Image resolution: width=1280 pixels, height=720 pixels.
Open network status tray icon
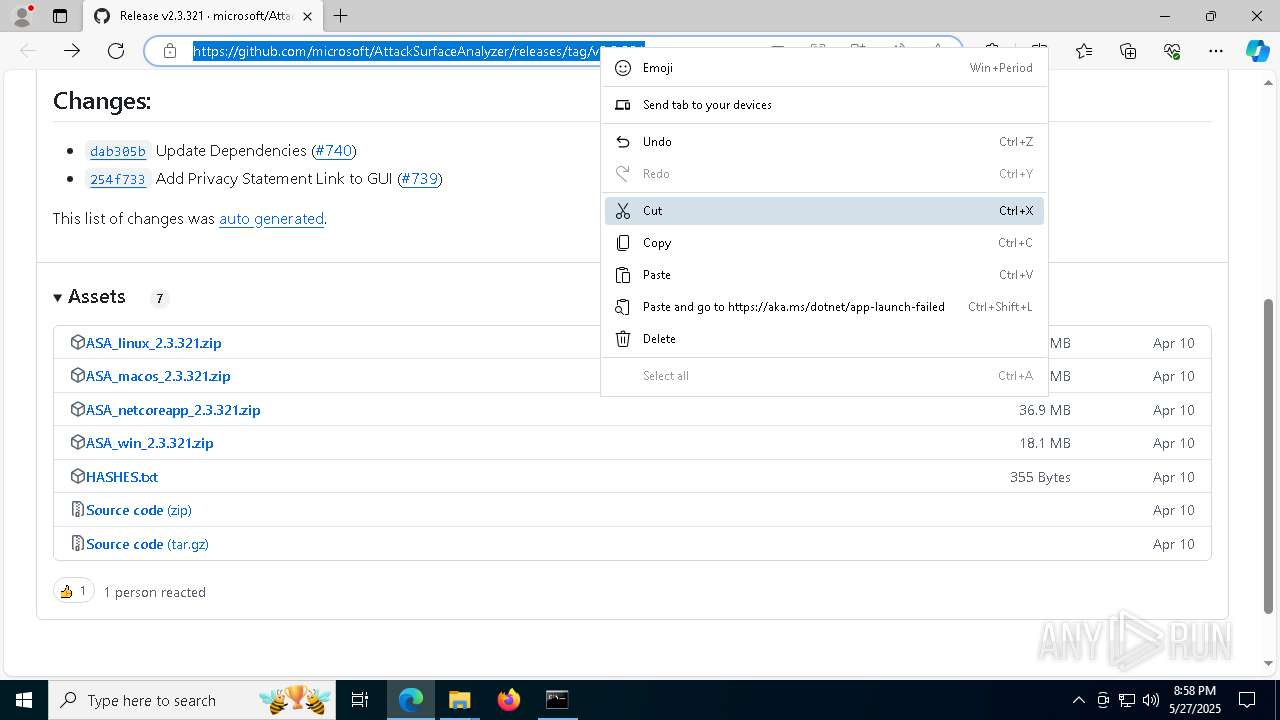[1127, 700]
